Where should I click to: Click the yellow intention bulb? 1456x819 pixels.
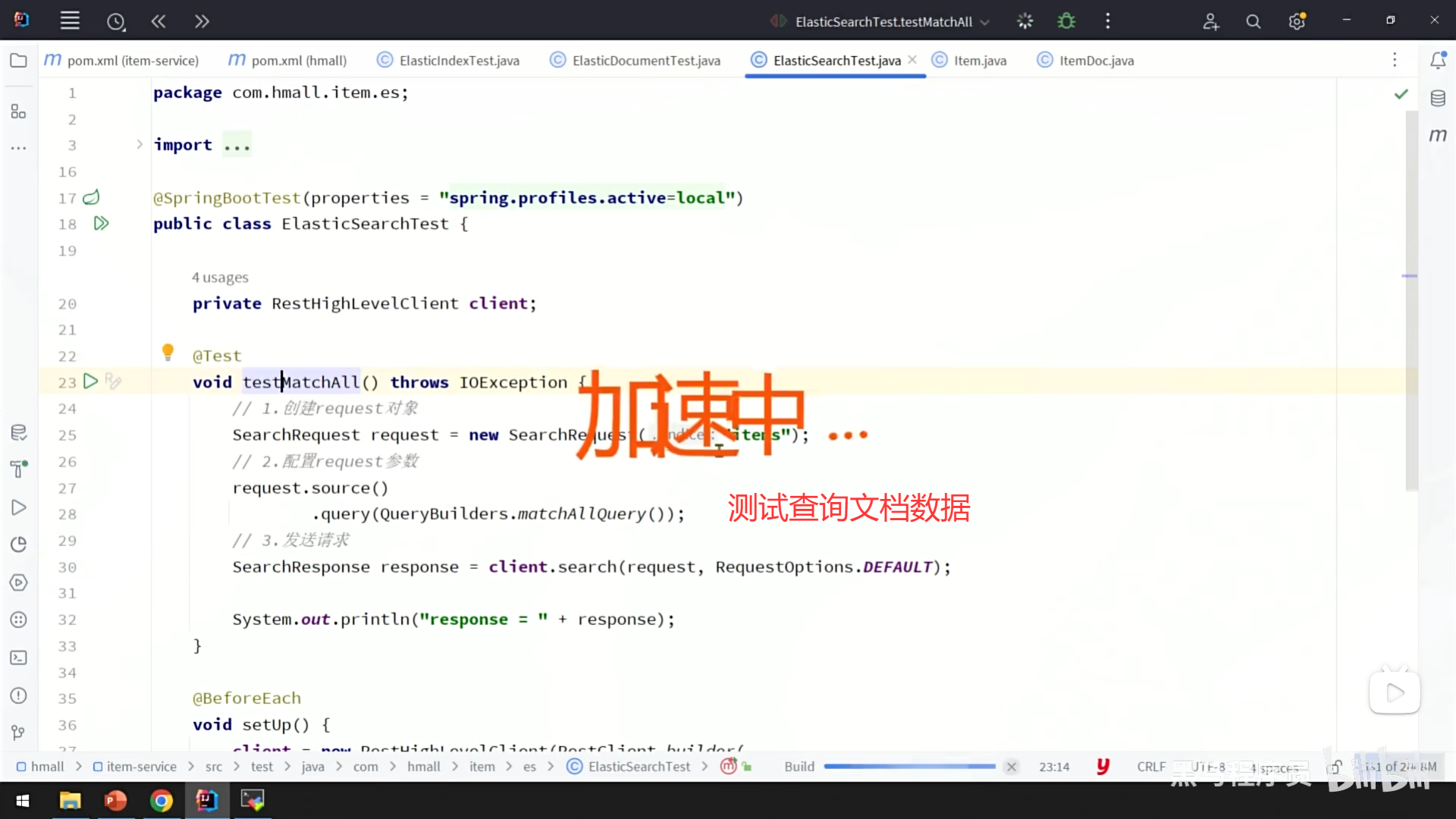click(x=168, y=351)
